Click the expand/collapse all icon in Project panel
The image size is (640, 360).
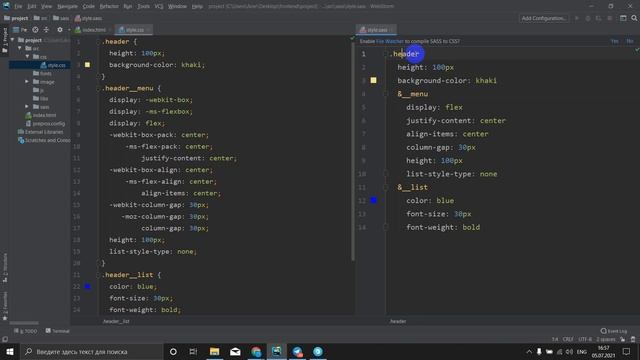(46, 30)
